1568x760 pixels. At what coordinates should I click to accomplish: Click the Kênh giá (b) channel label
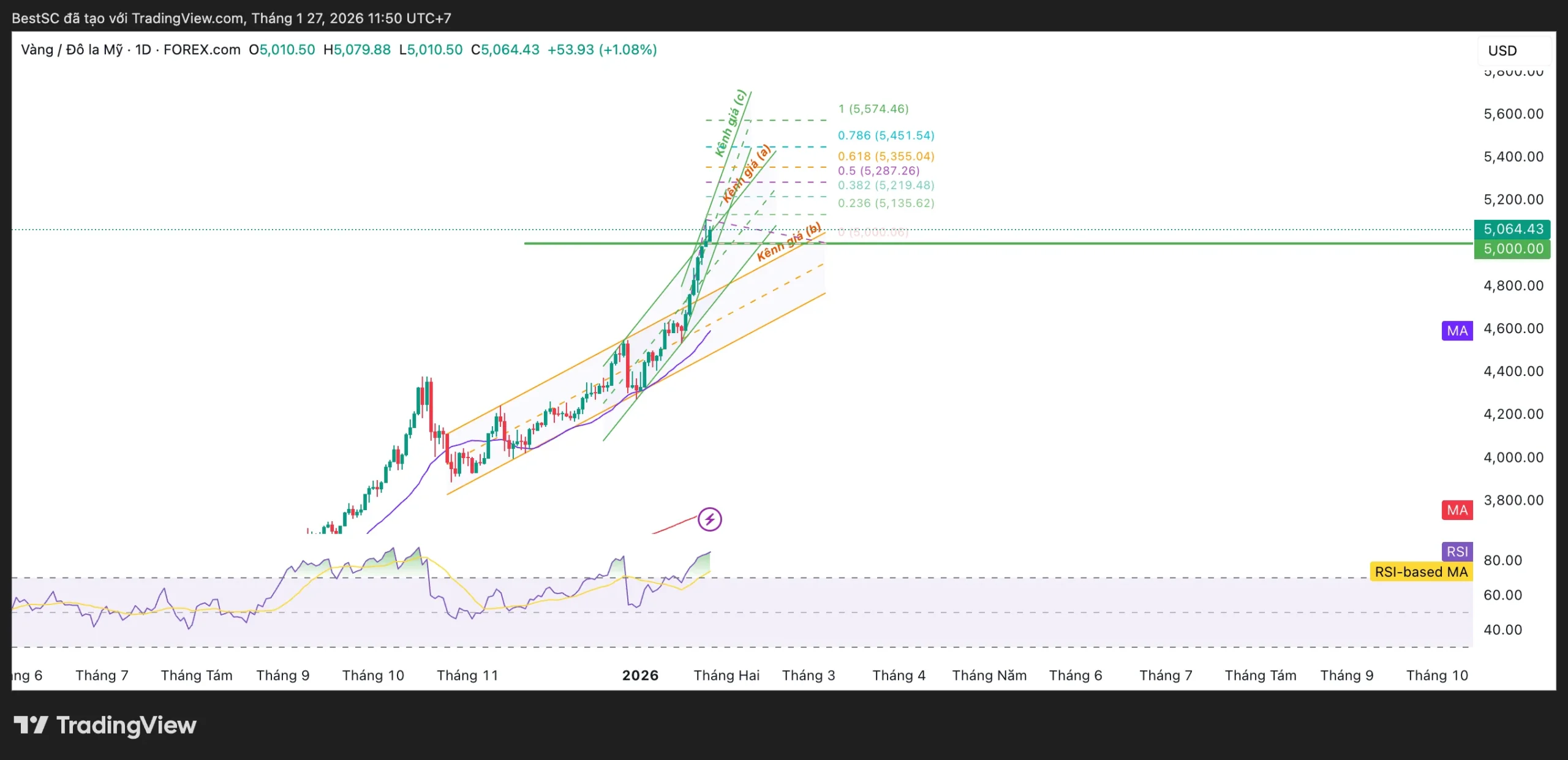tap(788, 243)
